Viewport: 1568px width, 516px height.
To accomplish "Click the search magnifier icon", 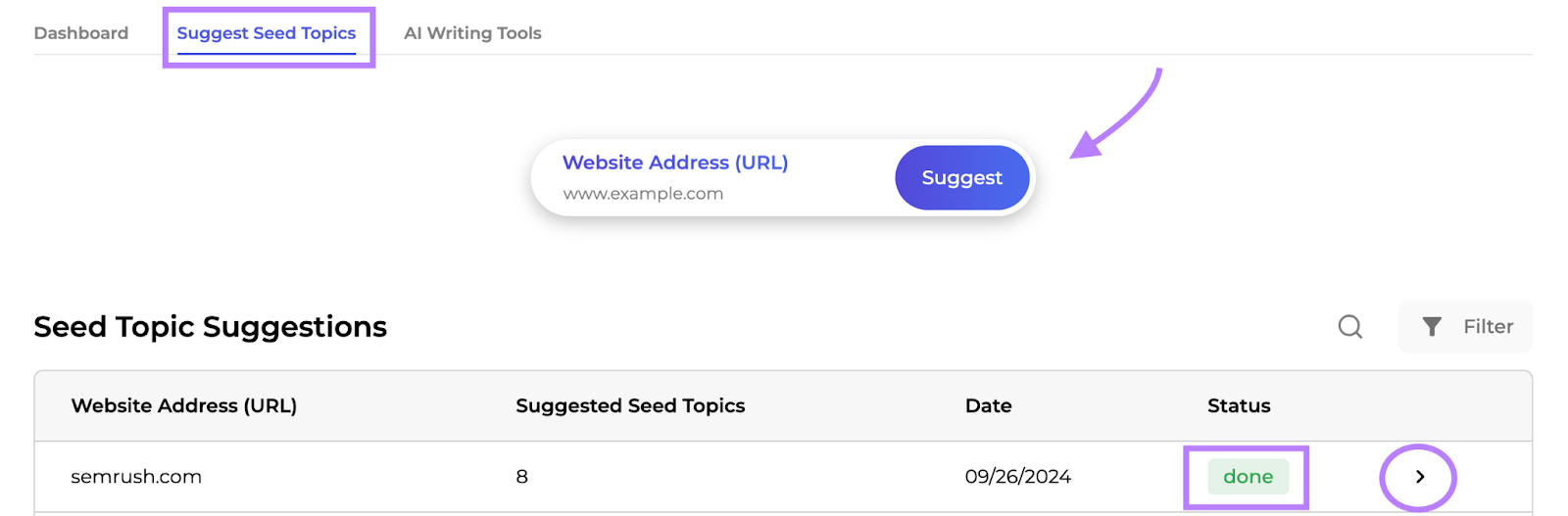I will click(x=1350, y=326).
